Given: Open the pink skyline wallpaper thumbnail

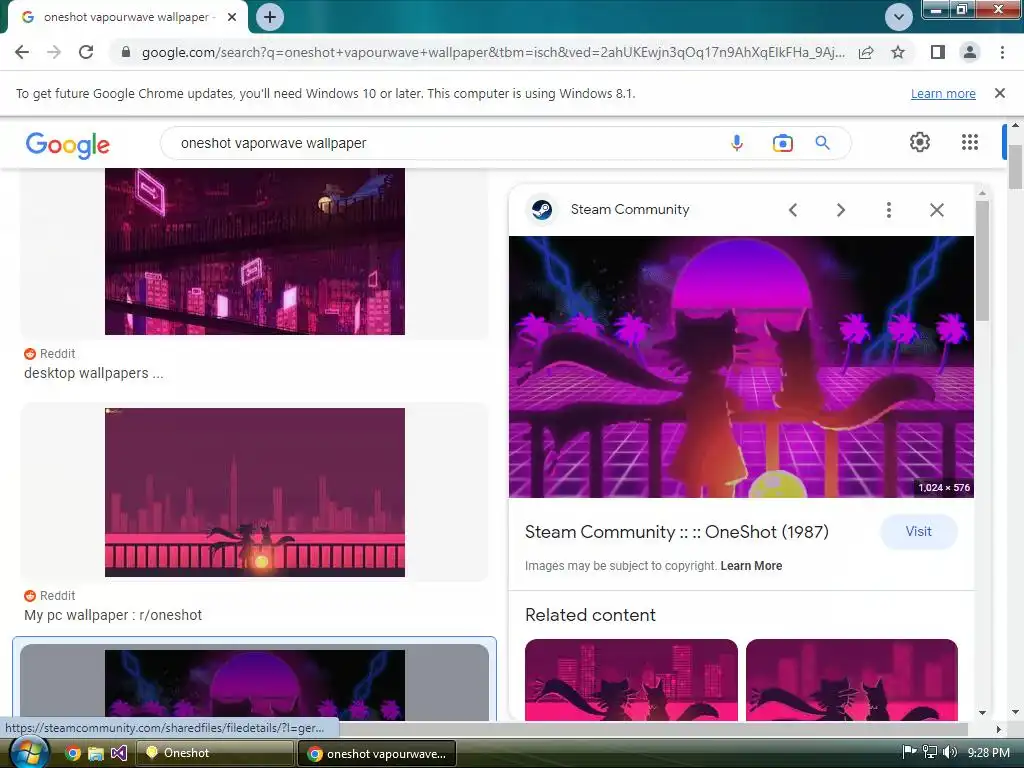Looking at the screenshot, I should click(x=255, y=492).
